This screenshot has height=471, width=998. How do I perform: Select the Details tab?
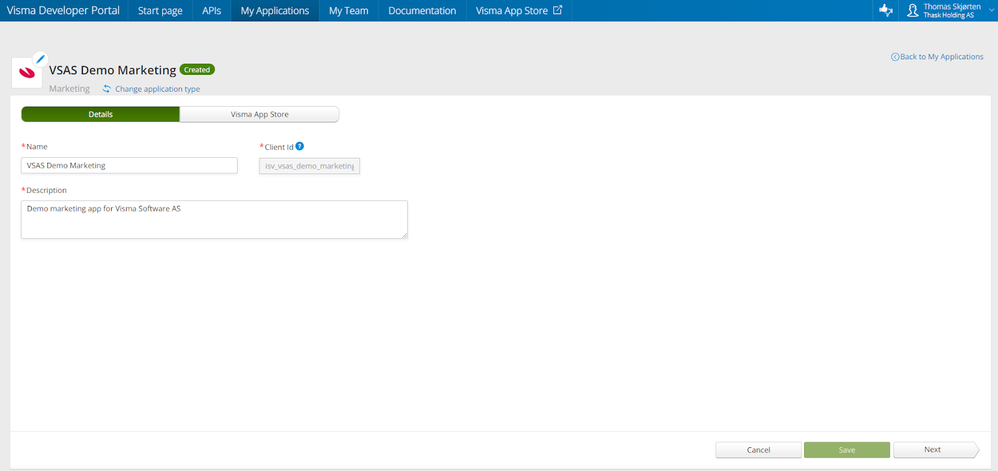[x=101, y=115]
